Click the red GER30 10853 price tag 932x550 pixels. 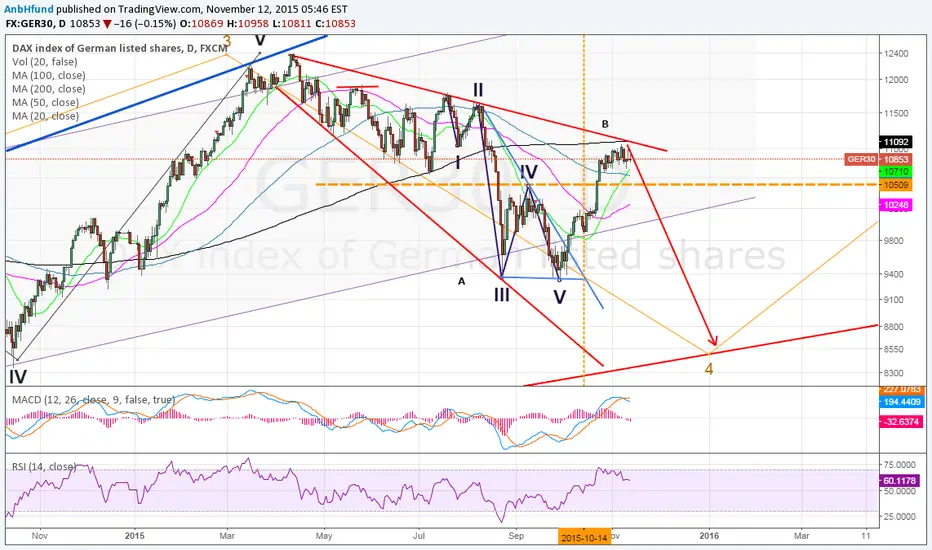878,159
